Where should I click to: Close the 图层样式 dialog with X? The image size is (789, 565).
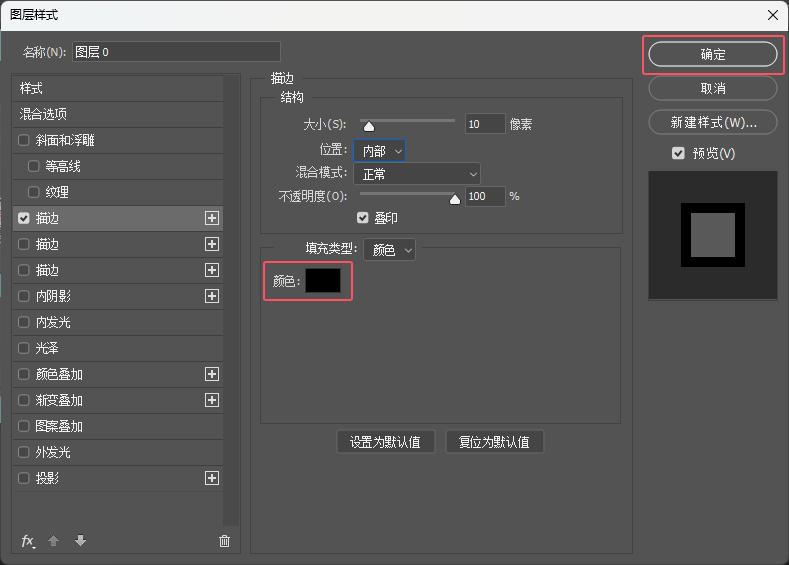click(x=773, y=15)
